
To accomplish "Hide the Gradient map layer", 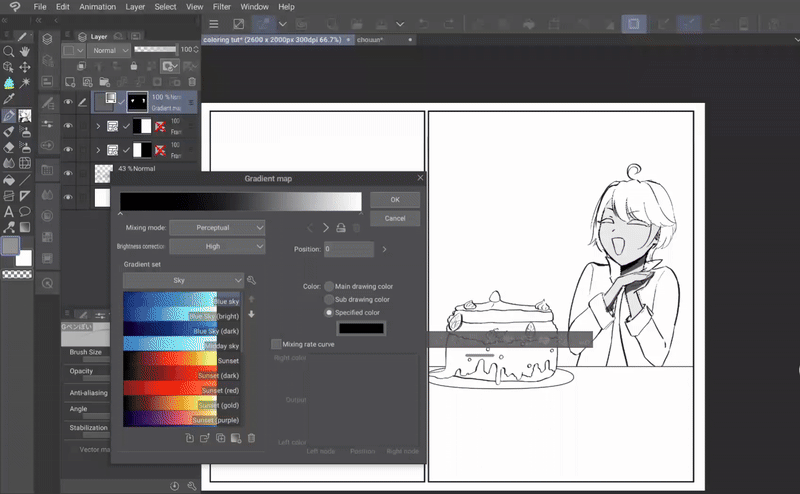I will tap(68, 101).
